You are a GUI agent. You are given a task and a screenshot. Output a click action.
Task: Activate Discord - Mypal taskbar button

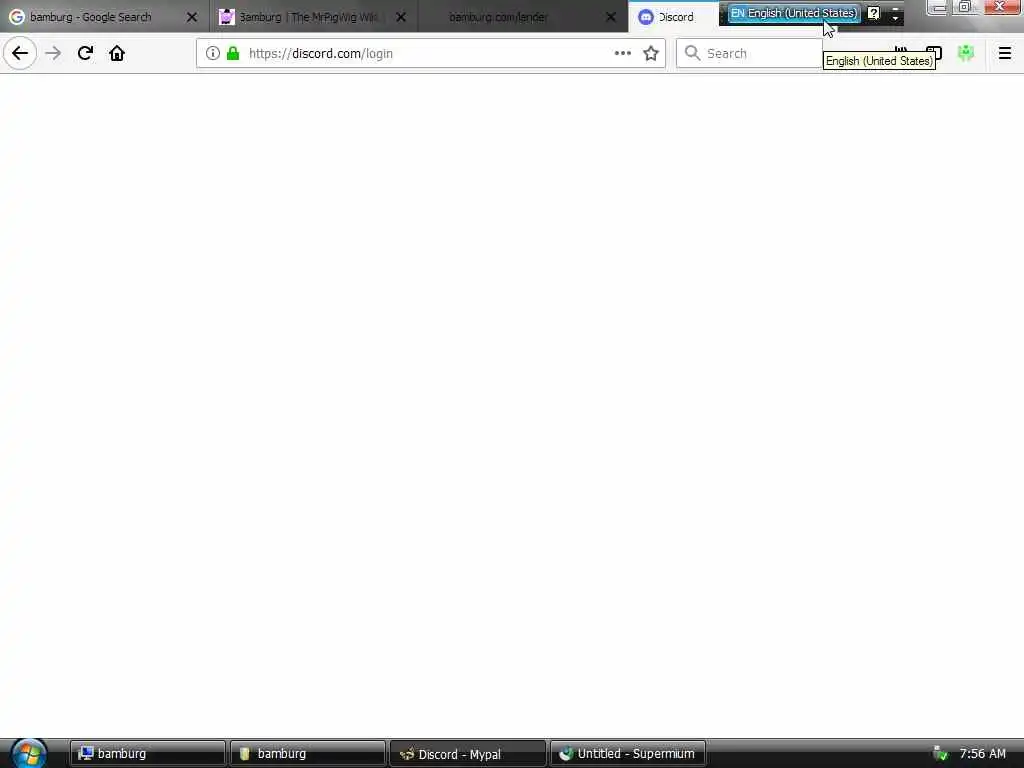point(468,754)
